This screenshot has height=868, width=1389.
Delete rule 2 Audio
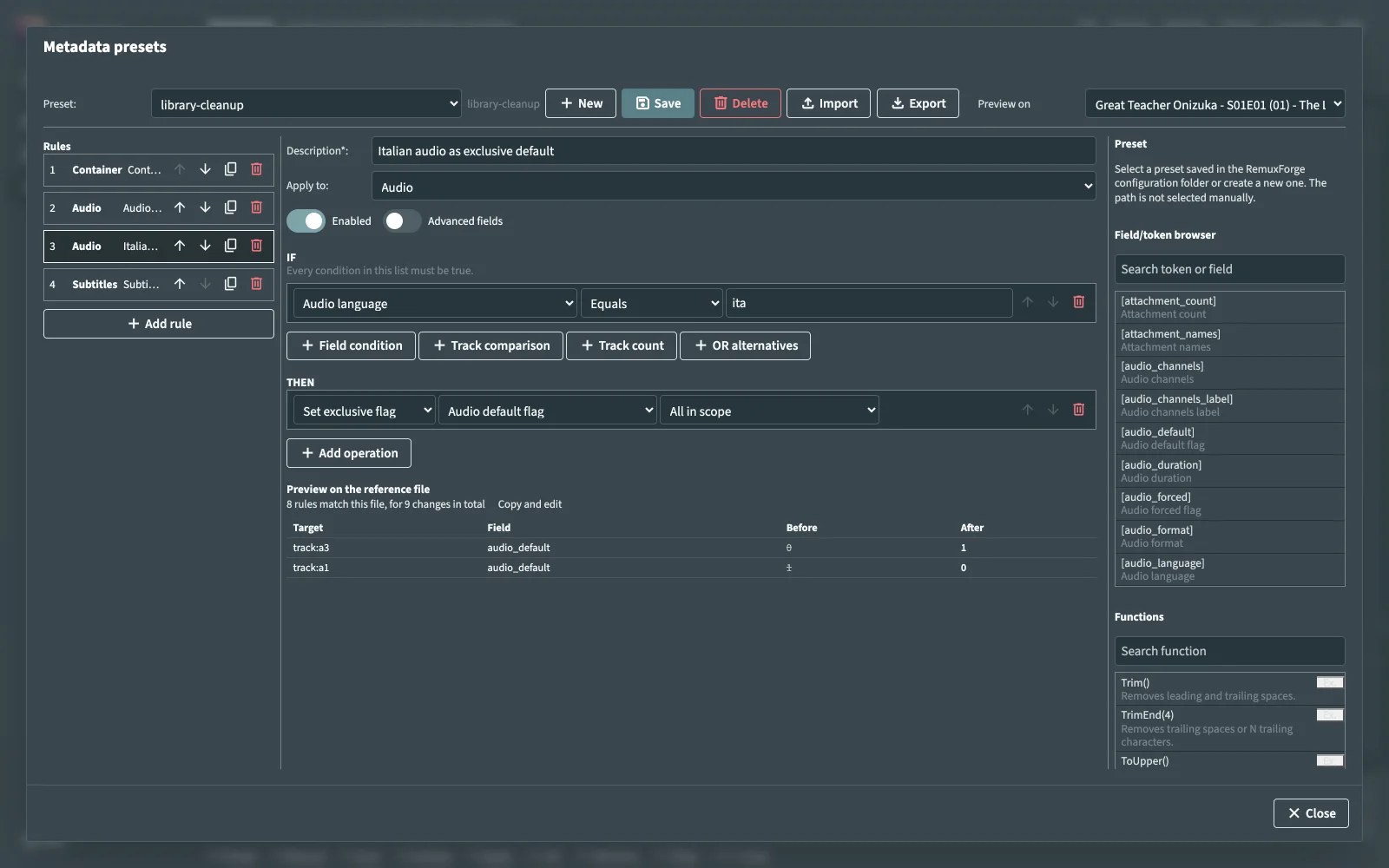coord(256,207)
